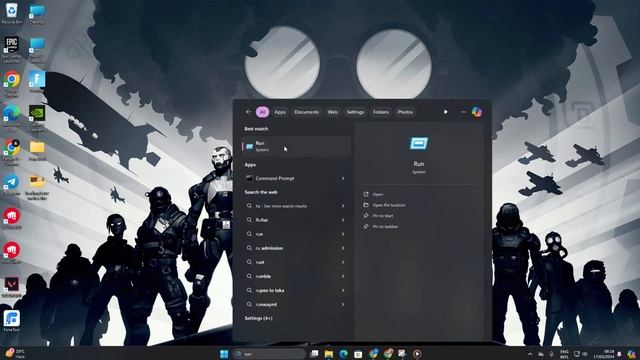Switch to the Settings filter tab
The width and height of the screenshot is (640, 360).
tap(355, 112)
